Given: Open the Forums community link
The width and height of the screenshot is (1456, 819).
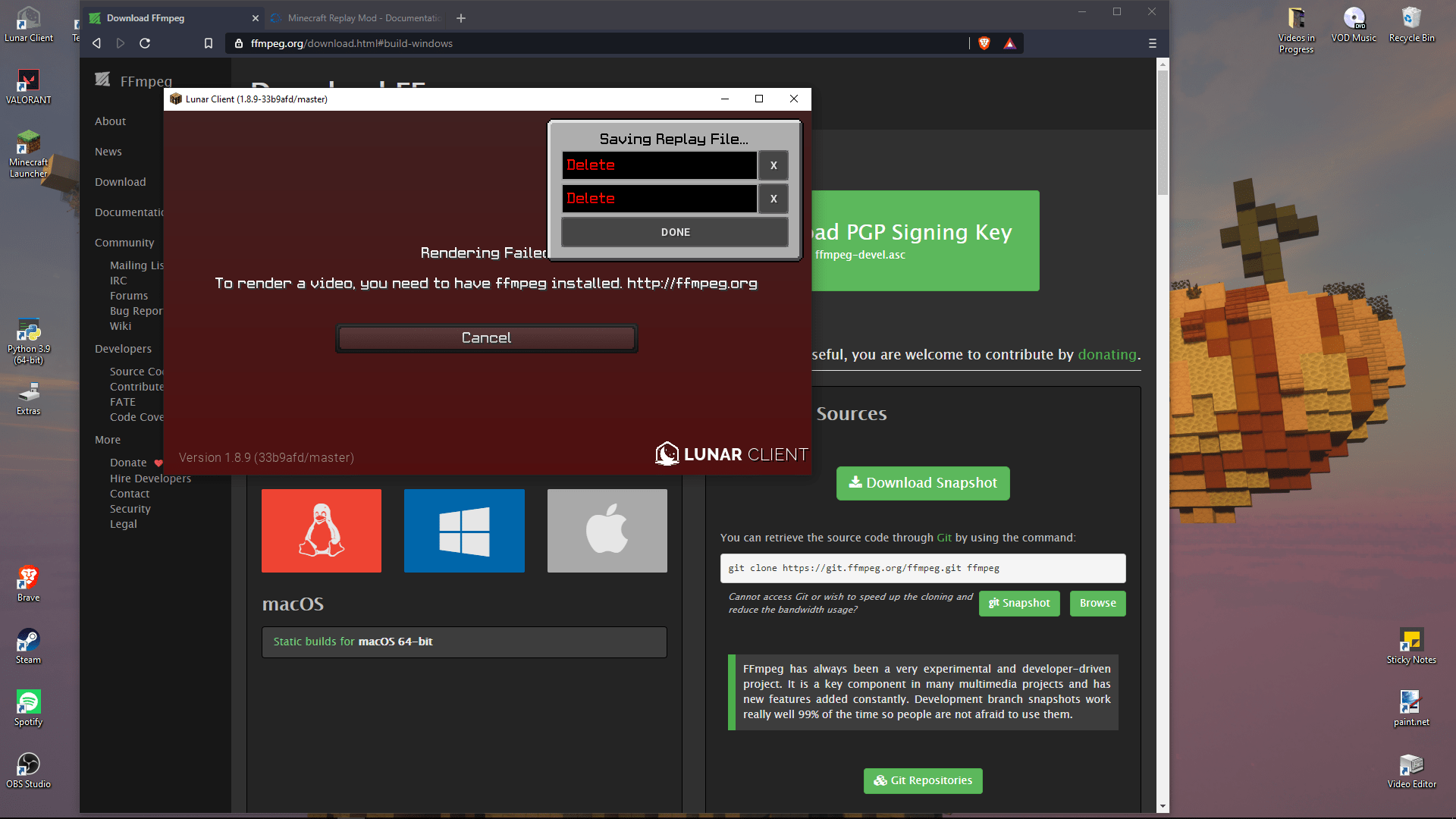Looking at the screenshot, I should click(x=129, y=296).
